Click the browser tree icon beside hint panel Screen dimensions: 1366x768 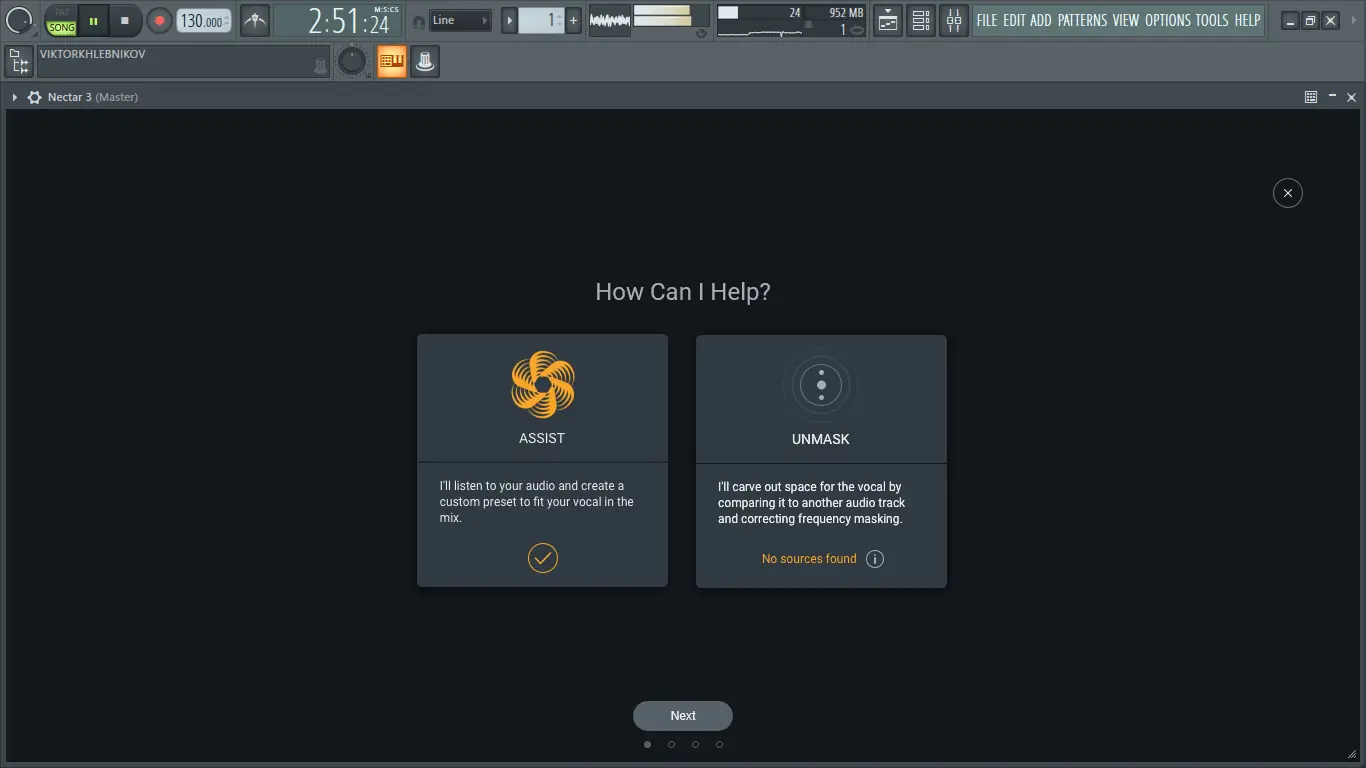click(x=18, y=62)
